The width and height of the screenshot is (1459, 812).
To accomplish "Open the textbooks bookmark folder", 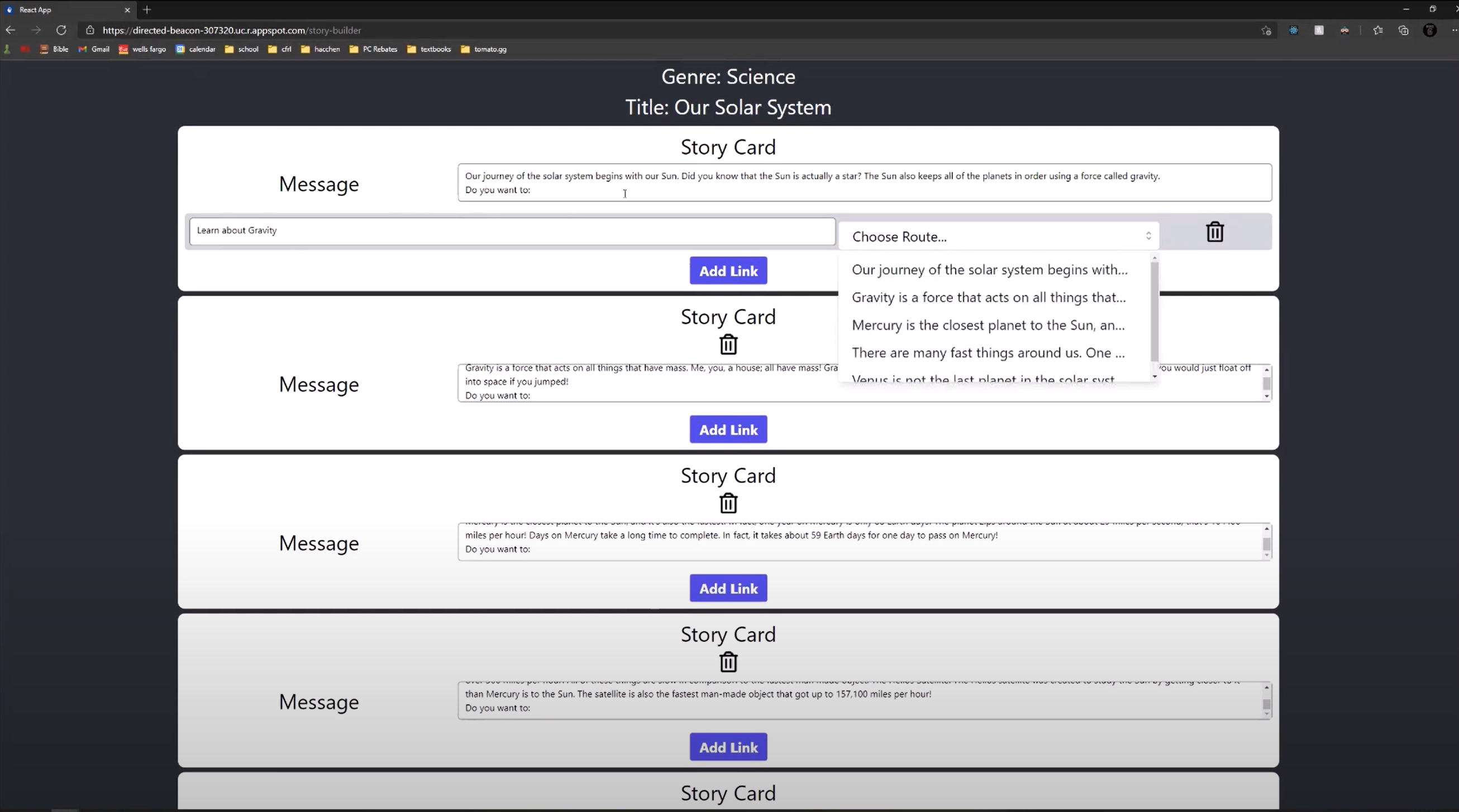I will 429,49.
